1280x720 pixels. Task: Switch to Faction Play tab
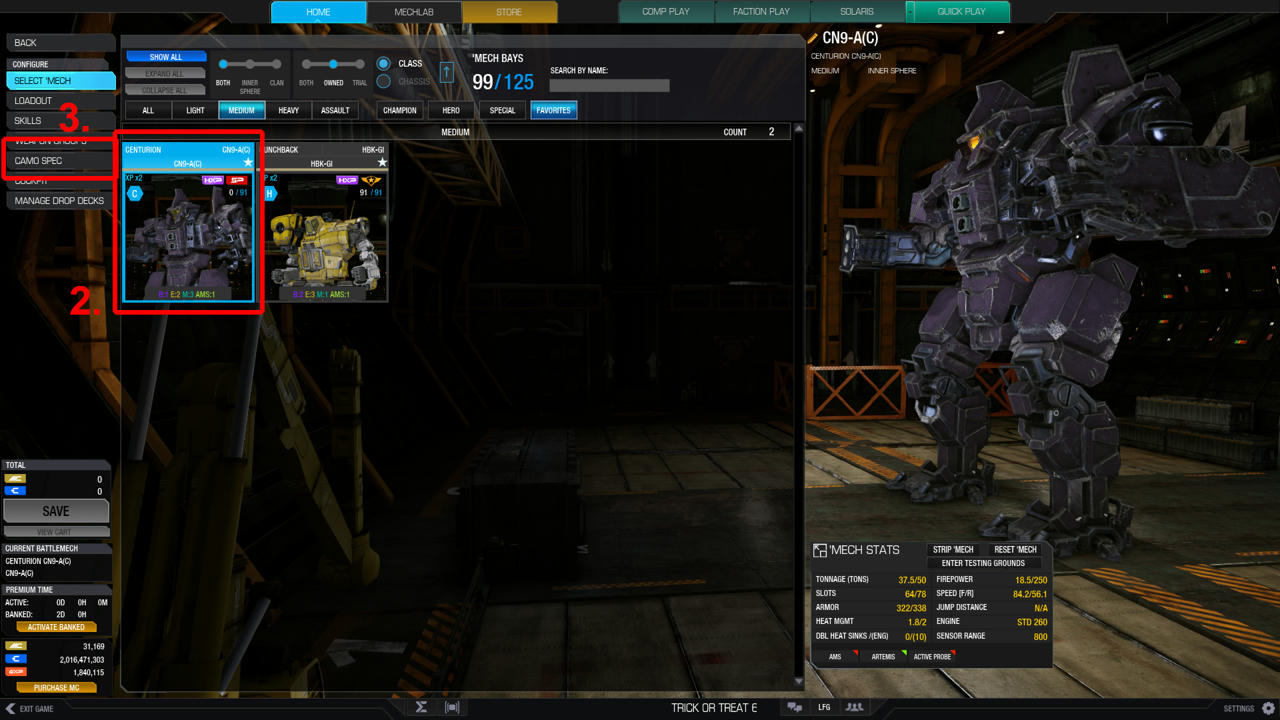click(x=761, y=12)
